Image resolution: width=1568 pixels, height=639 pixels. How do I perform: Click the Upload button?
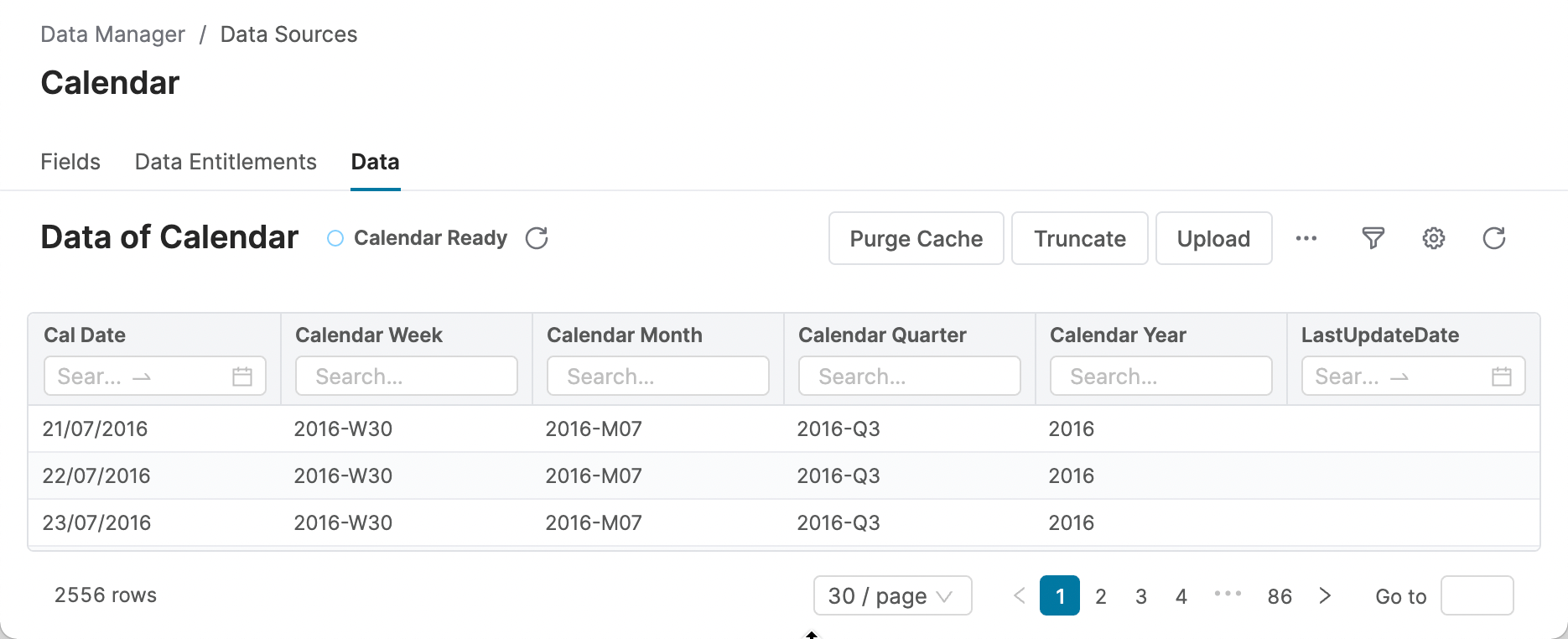pyautogui.click(x=1213, y=239)
